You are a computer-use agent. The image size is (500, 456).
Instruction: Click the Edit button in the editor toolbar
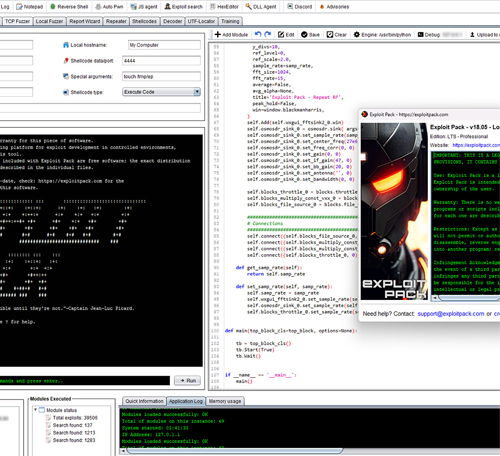[x=286, y=35]
